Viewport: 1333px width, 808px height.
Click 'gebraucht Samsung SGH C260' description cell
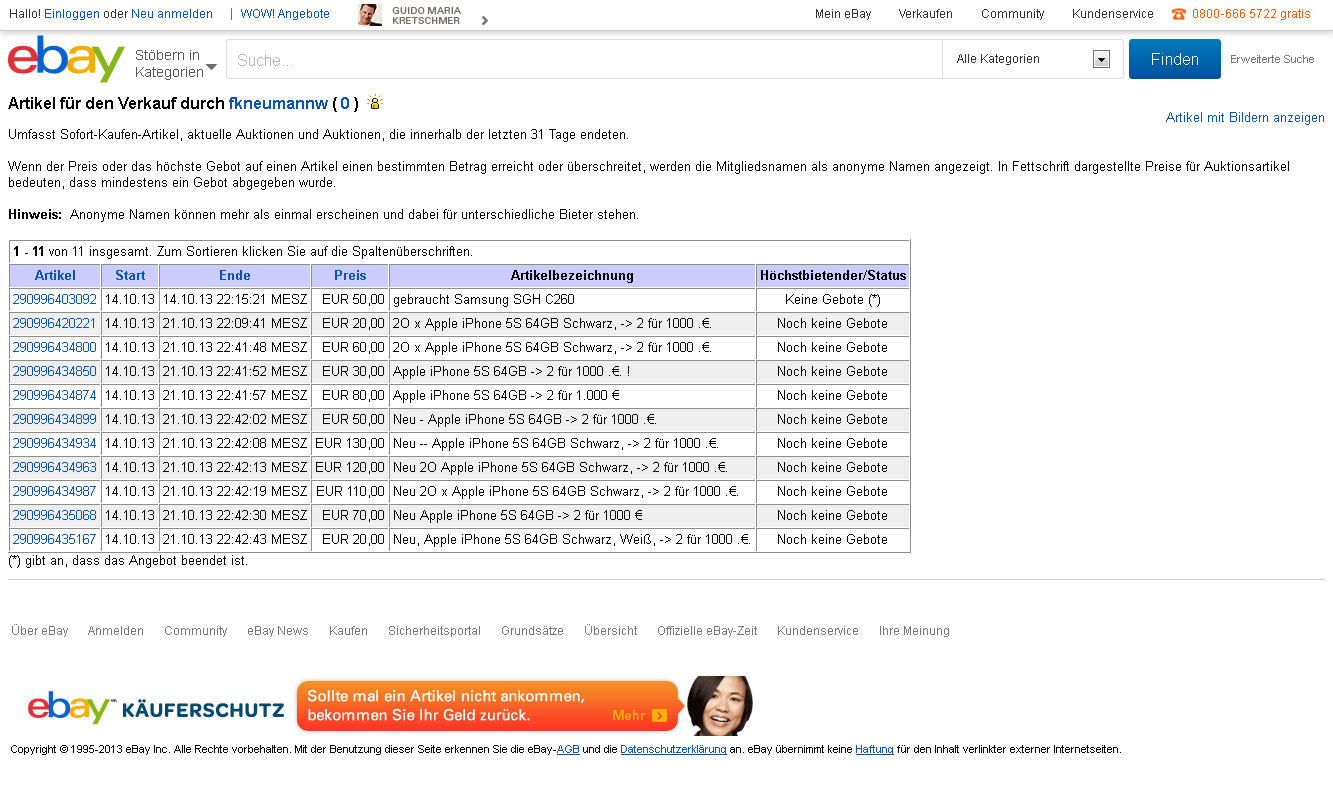tap(572, 300)
